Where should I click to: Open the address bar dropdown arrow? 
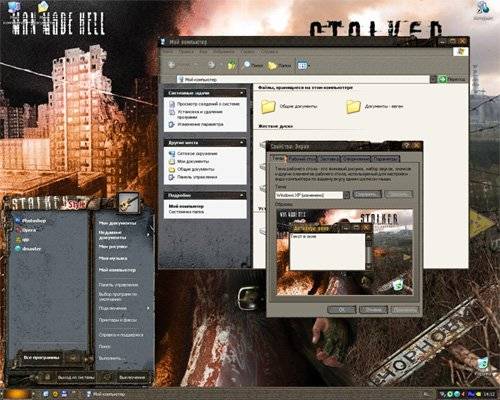coord(433,79)
